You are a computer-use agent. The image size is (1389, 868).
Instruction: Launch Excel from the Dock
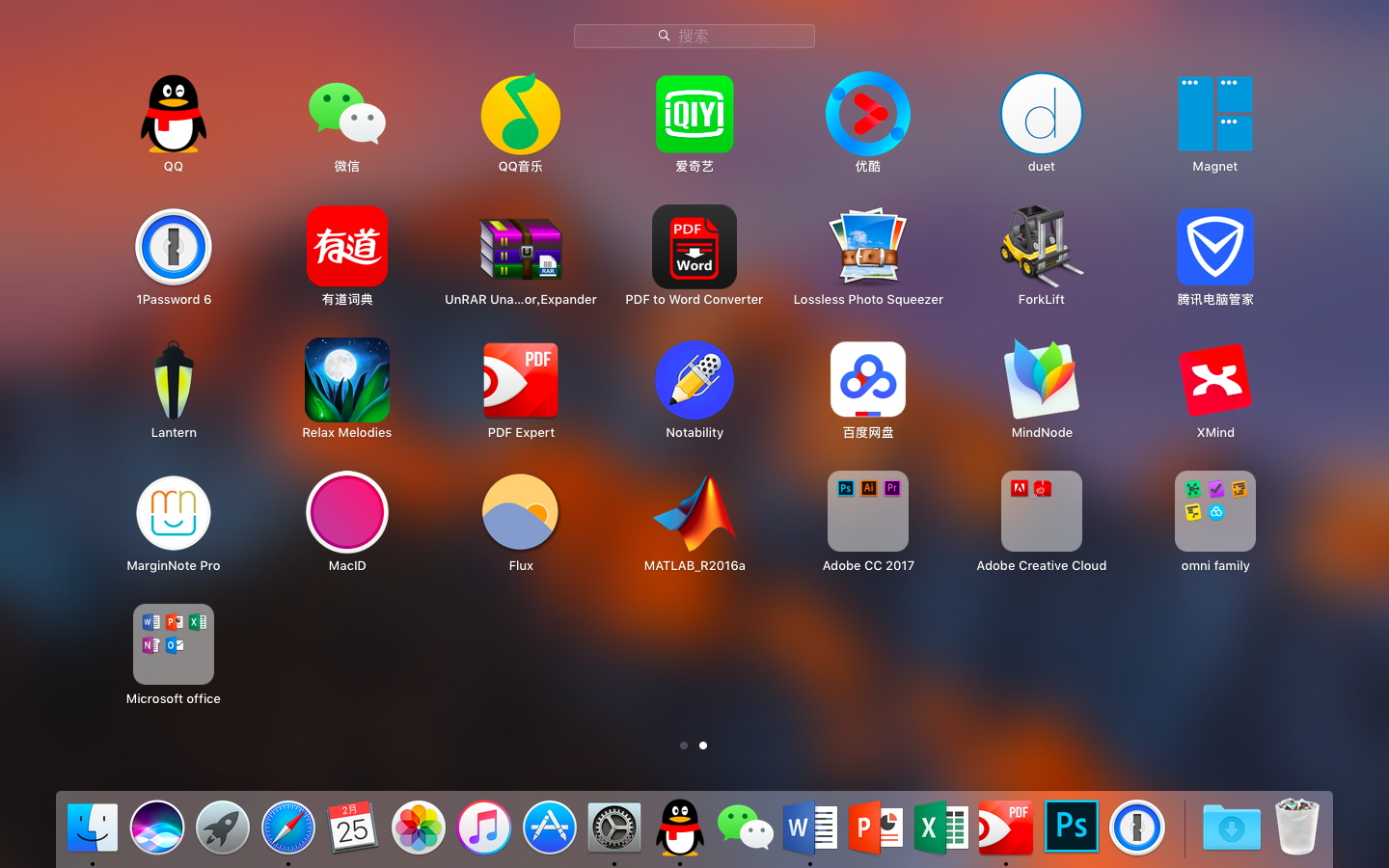click(x=941, y=827)
